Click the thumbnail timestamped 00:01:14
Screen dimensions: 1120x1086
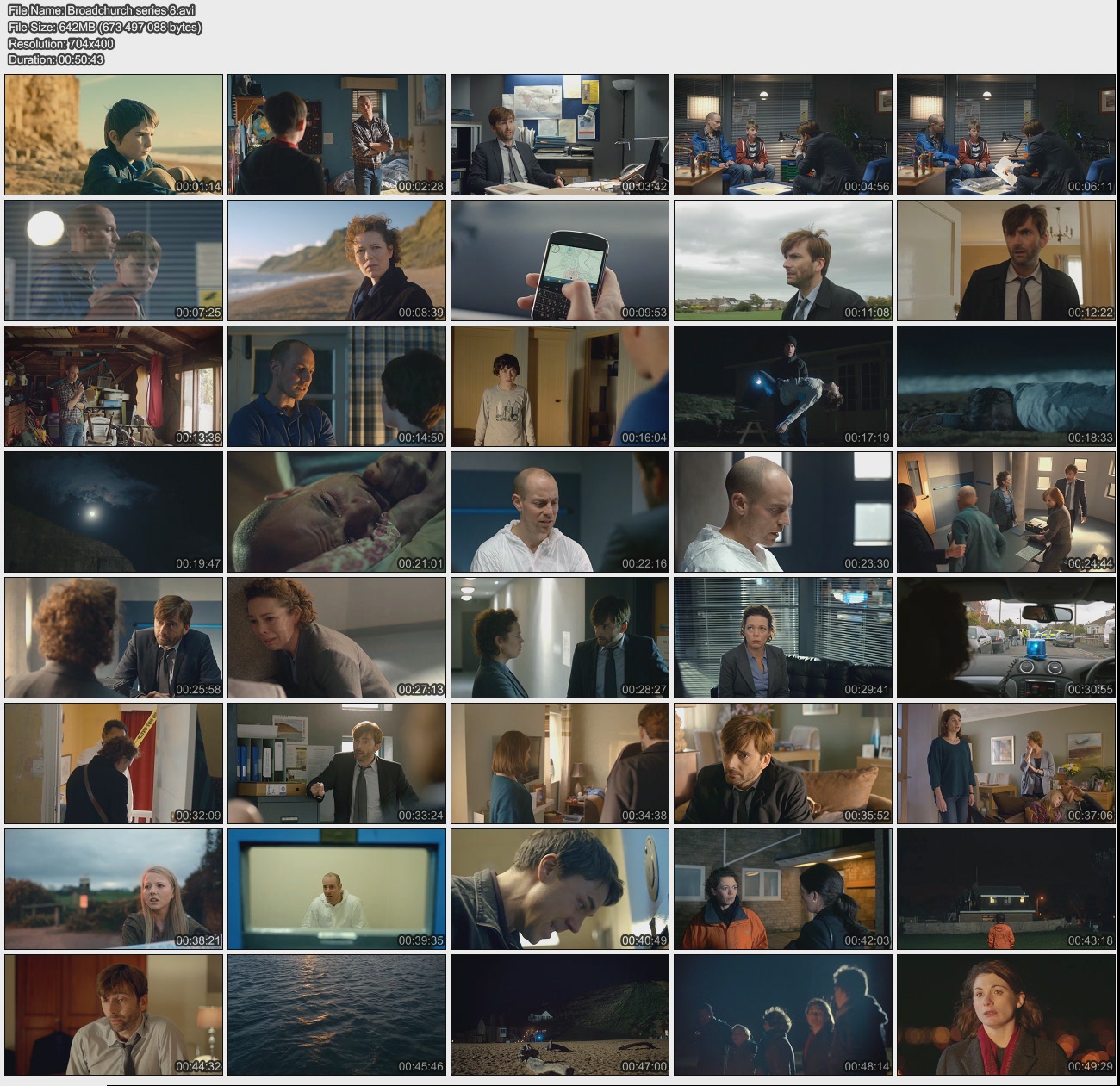(x=114, y=134)
